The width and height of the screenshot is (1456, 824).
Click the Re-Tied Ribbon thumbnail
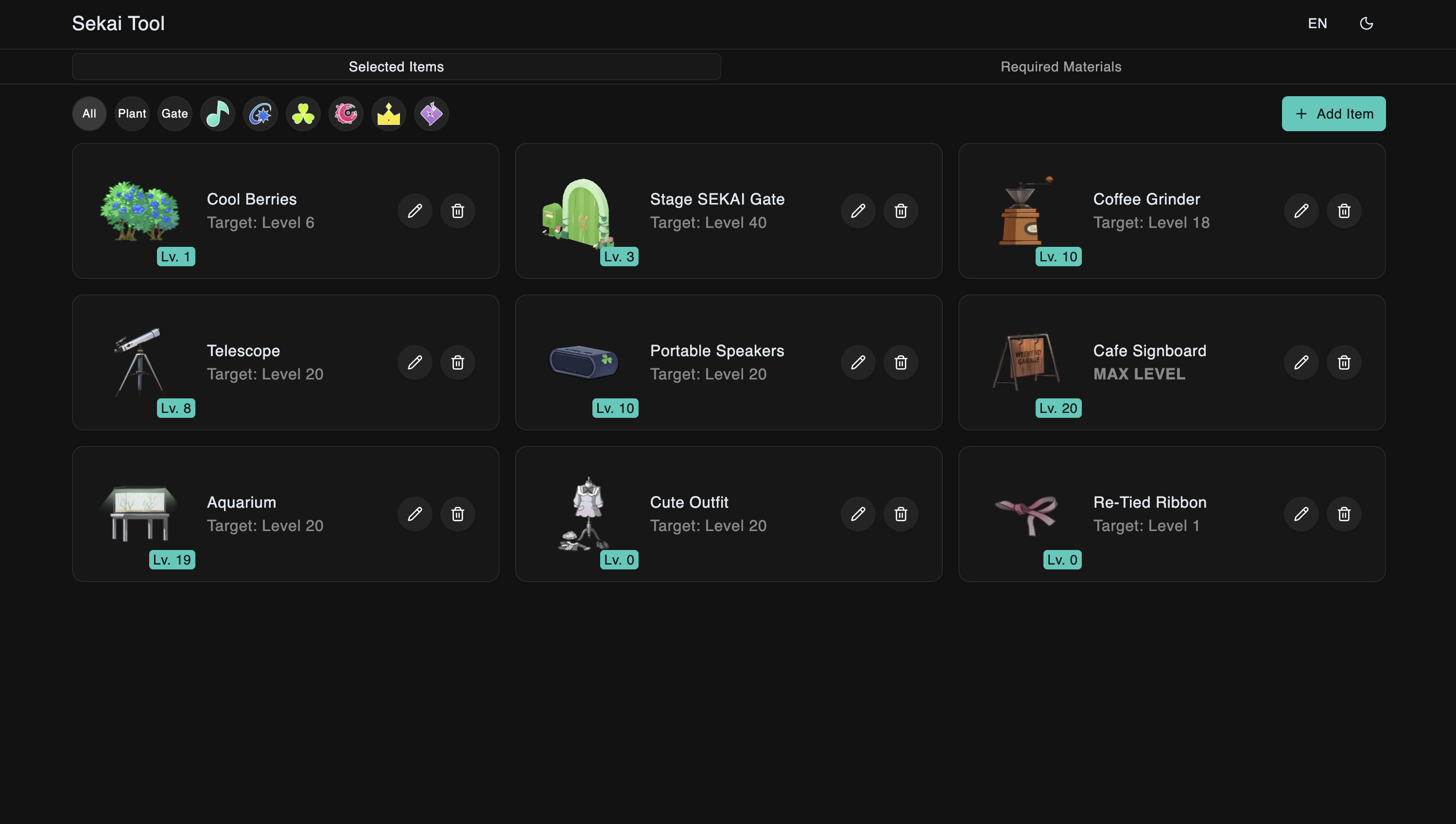click(x=1026, y=515)
